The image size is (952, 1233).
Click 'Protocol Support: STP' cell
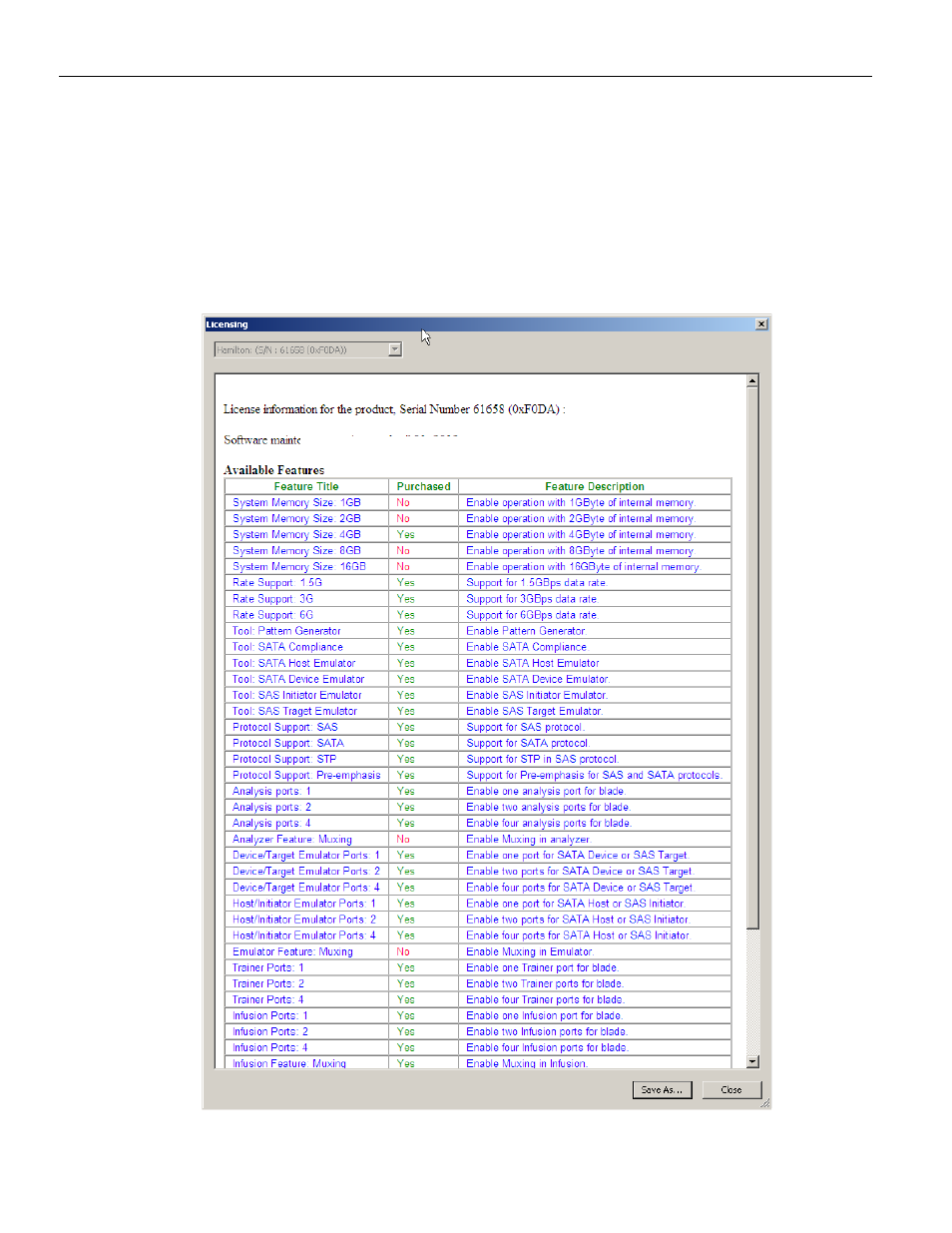306,759
